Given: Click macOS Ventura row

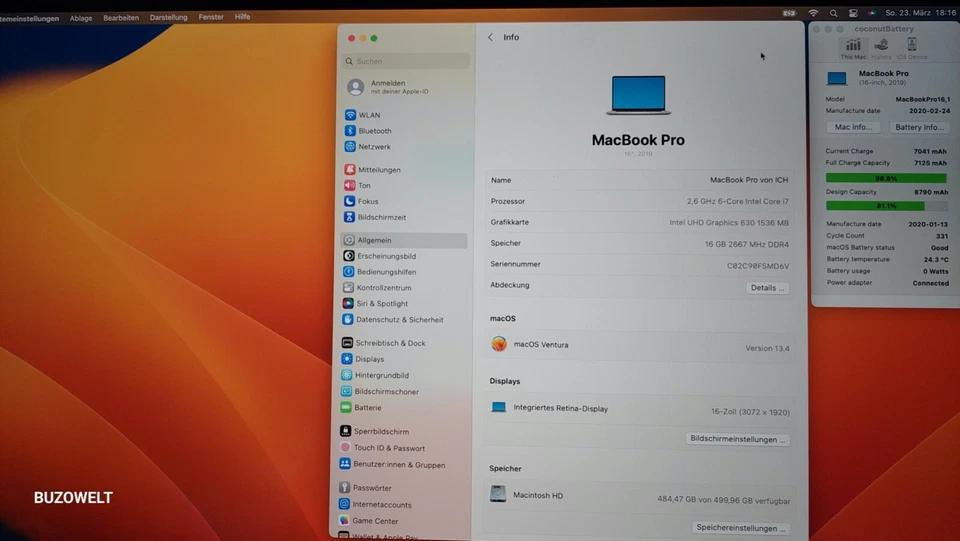Looking at the screenshot, I should coord(640,345).
